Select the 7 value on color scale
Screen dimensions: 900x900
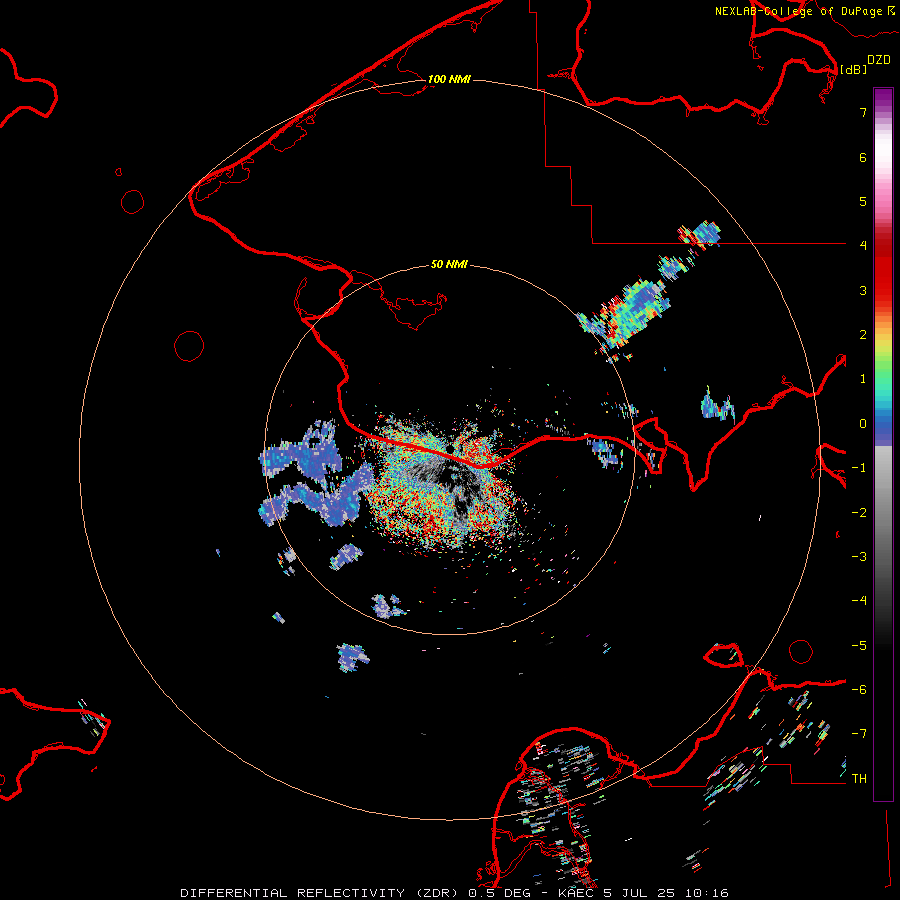863,112
